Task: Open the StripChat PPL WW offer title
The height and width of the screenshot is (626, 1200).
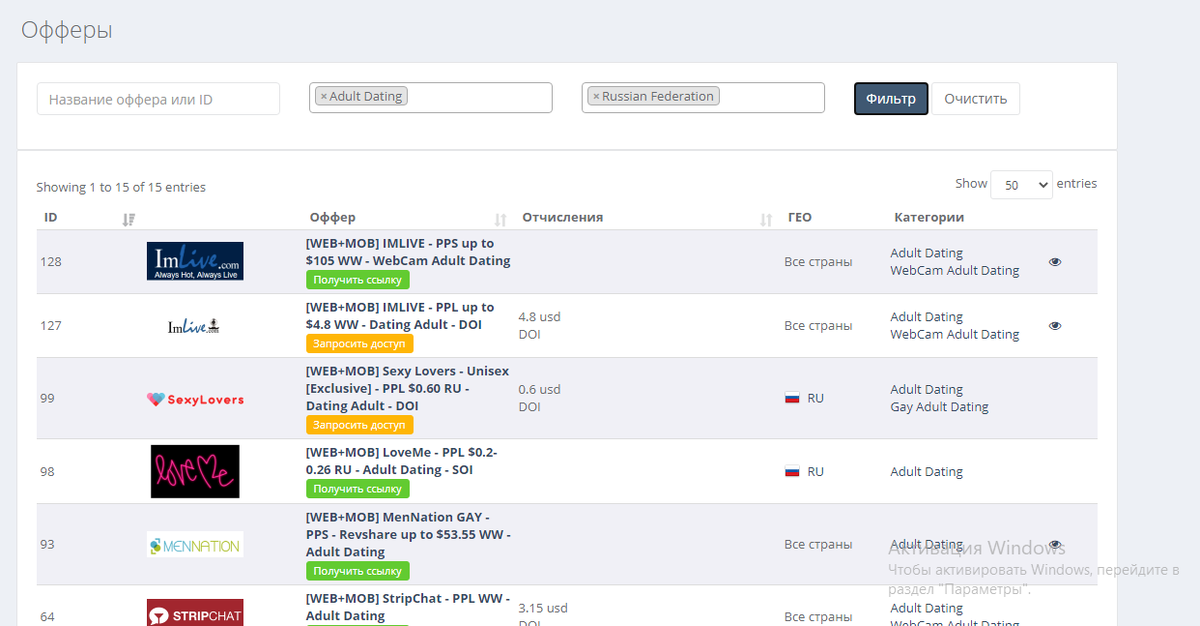Action: (408, 608)
